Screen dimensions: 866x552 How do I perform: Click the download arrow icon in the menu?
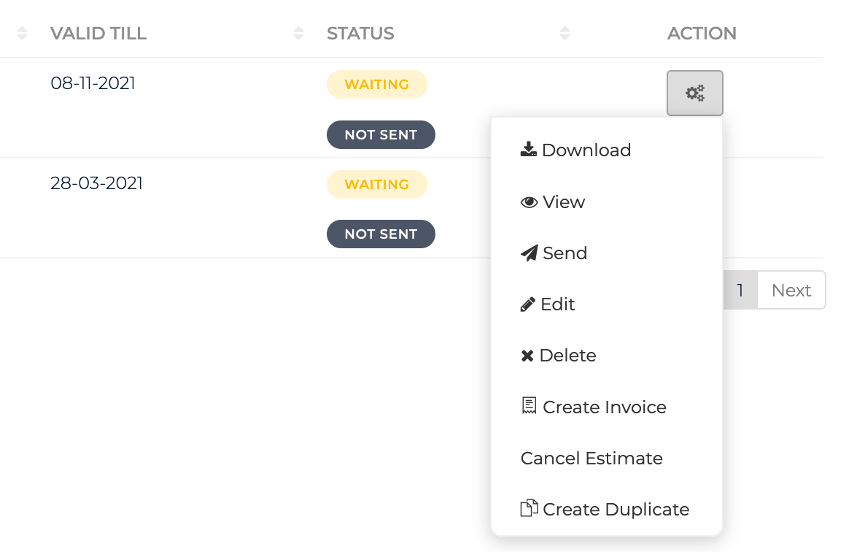529,150
